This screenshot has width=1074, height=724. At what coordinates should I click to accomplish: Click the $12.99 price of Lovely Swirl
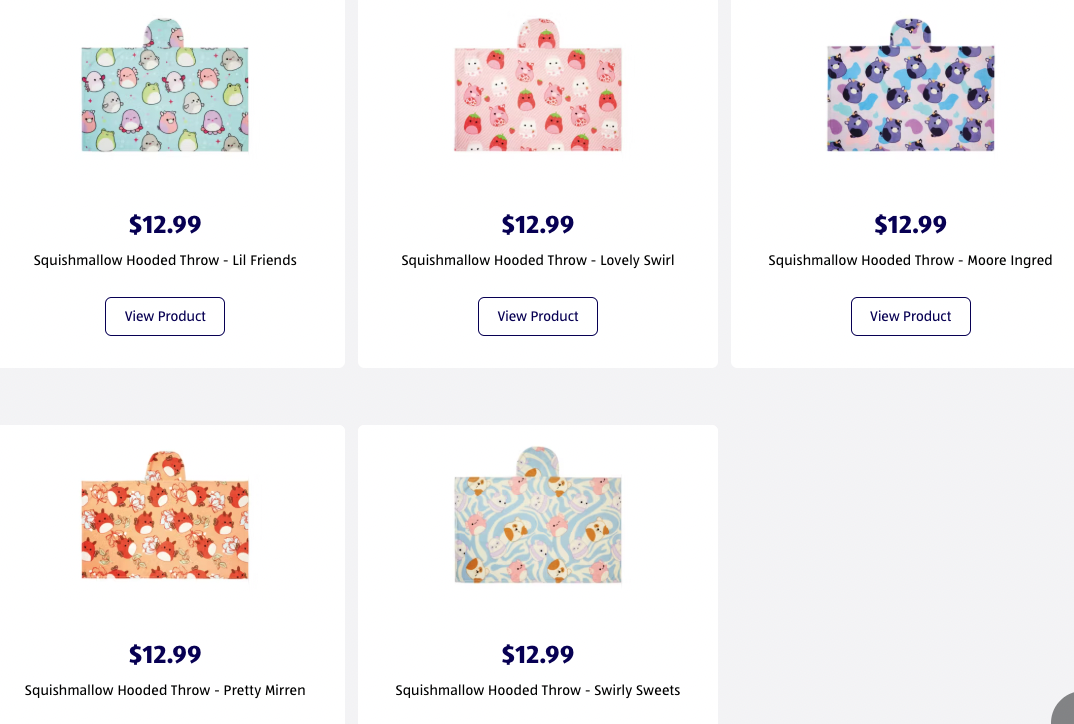[x=538, y=224]
